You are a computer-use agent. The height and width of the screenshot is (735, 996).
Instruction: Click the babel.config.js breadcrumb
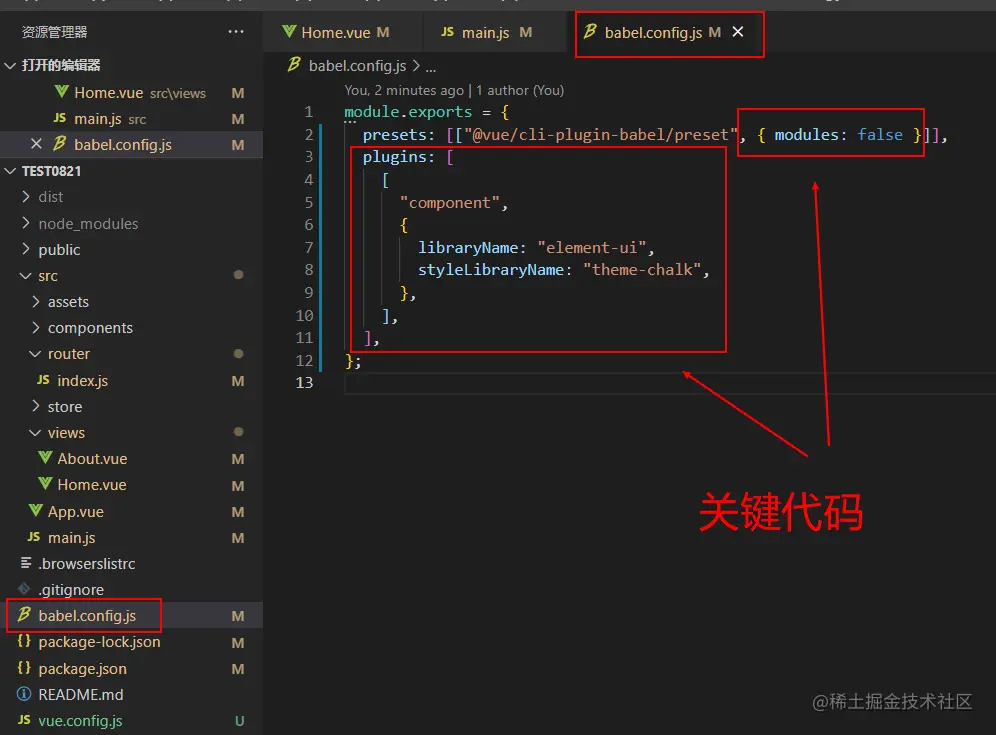(x=357, y=65)
